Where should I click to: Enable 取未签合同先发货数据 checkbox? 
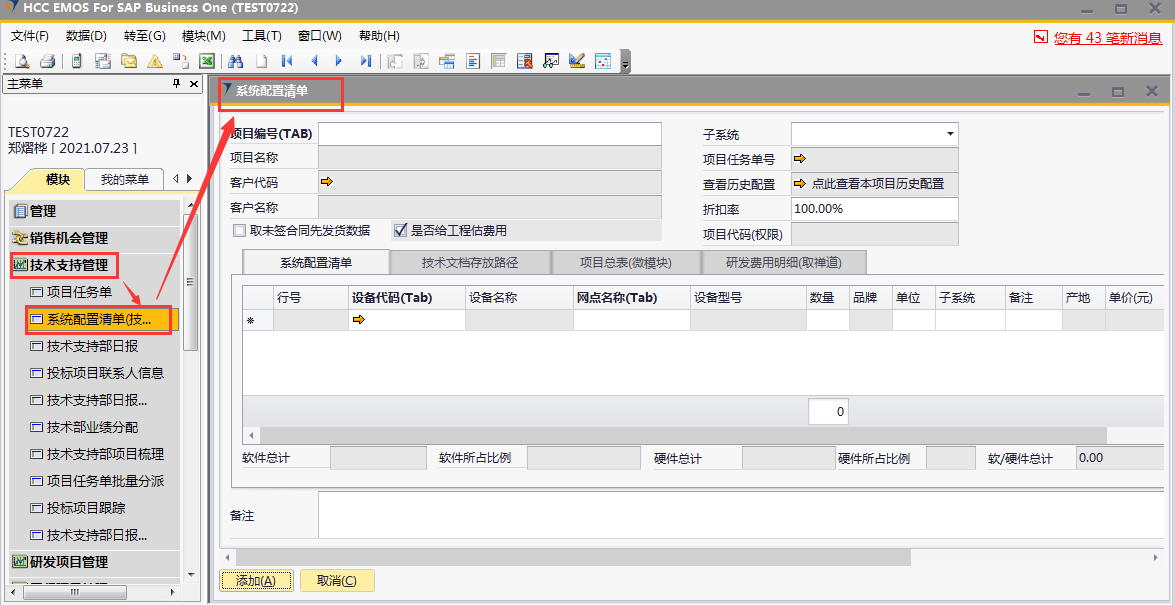pos(239,230)
